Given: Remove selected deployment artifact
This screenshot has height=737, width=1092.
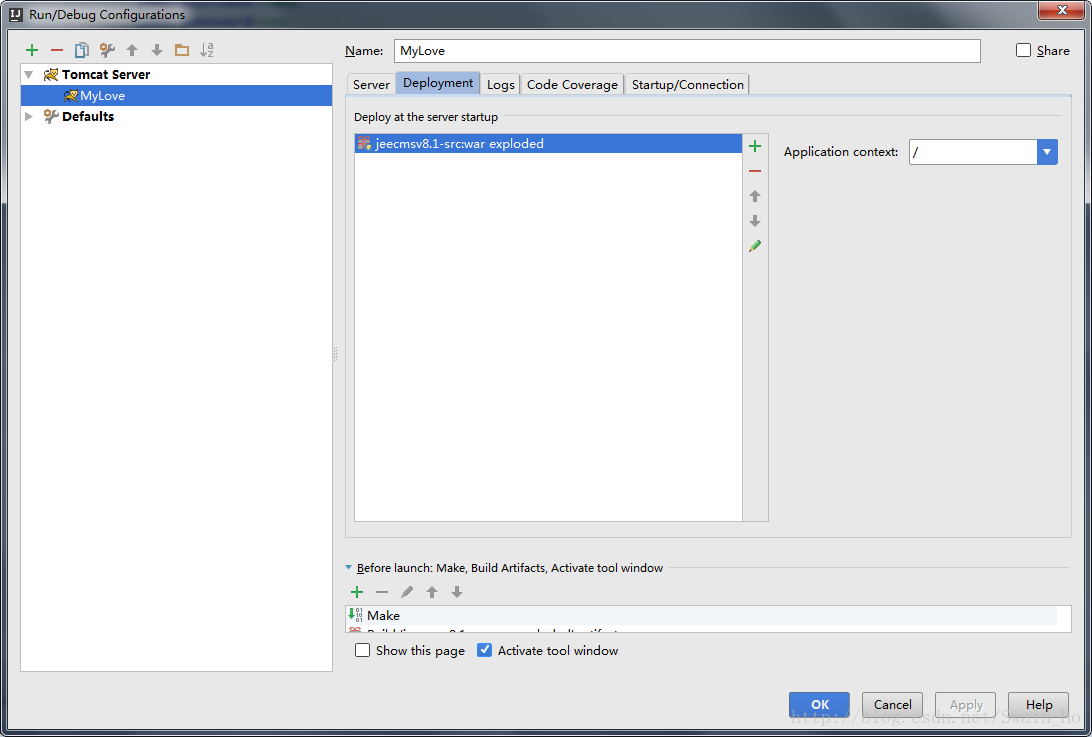Looking at the screenshot, I should pyautogui.click(x=755, y=171).
